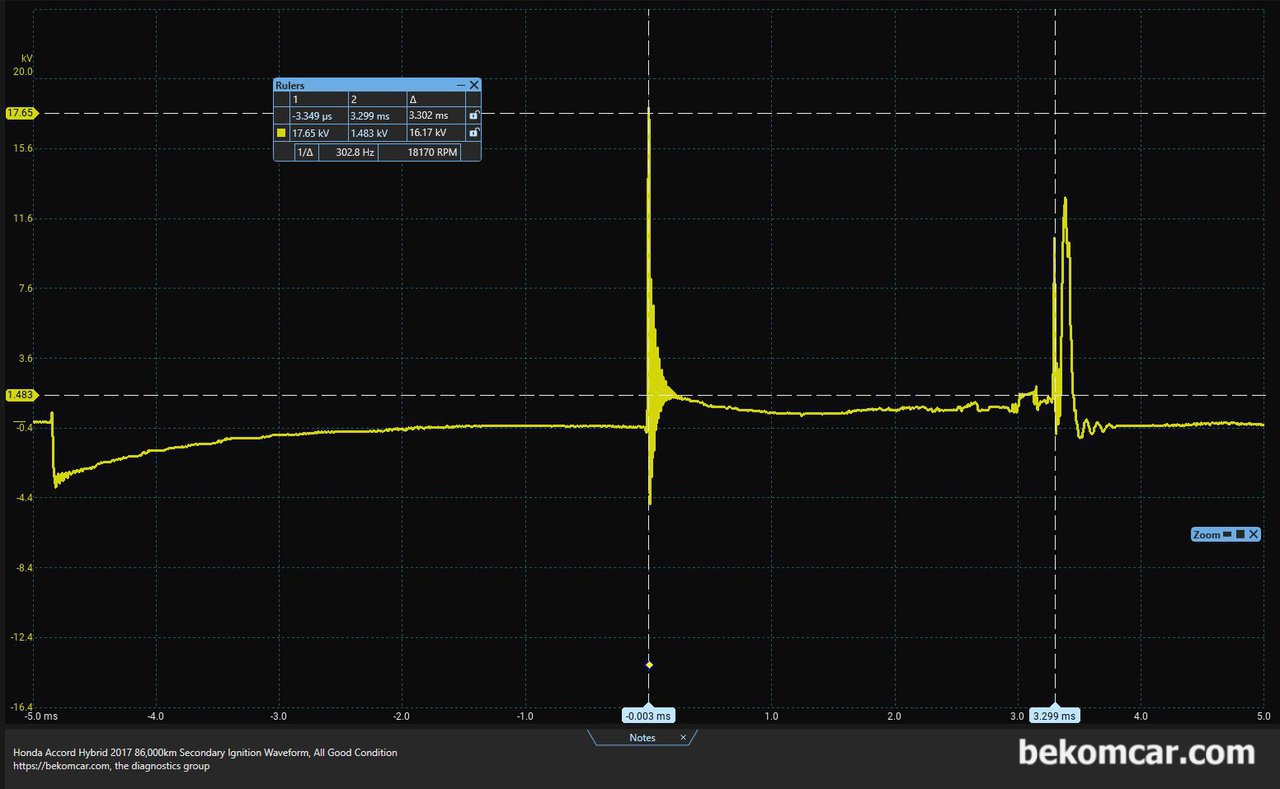1280x789 pixels.
Task: Minimize the Zoom overview panel
Action: point(1226,535)
